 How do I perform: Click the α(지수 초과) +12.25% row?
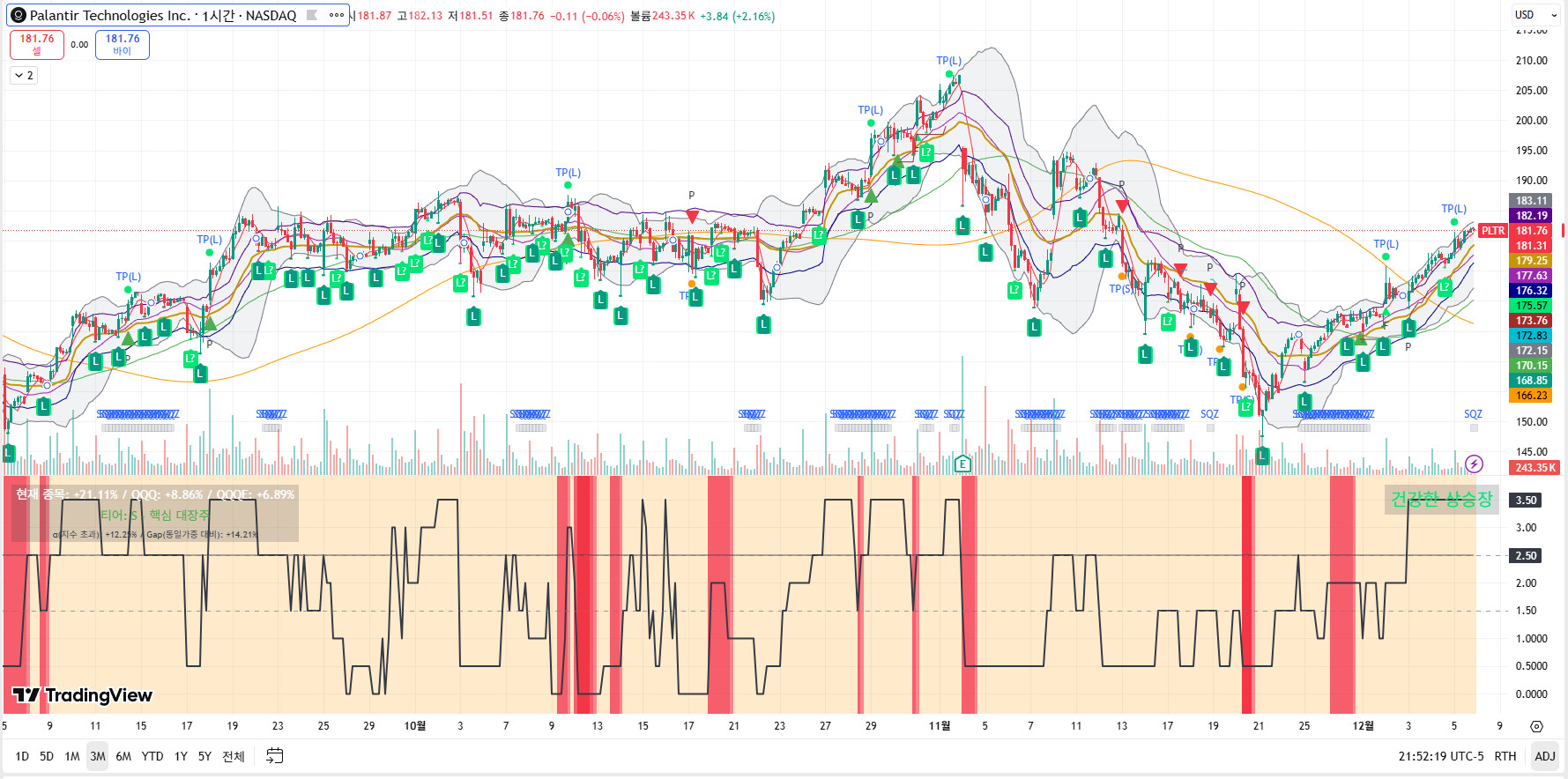click(155, 535)
